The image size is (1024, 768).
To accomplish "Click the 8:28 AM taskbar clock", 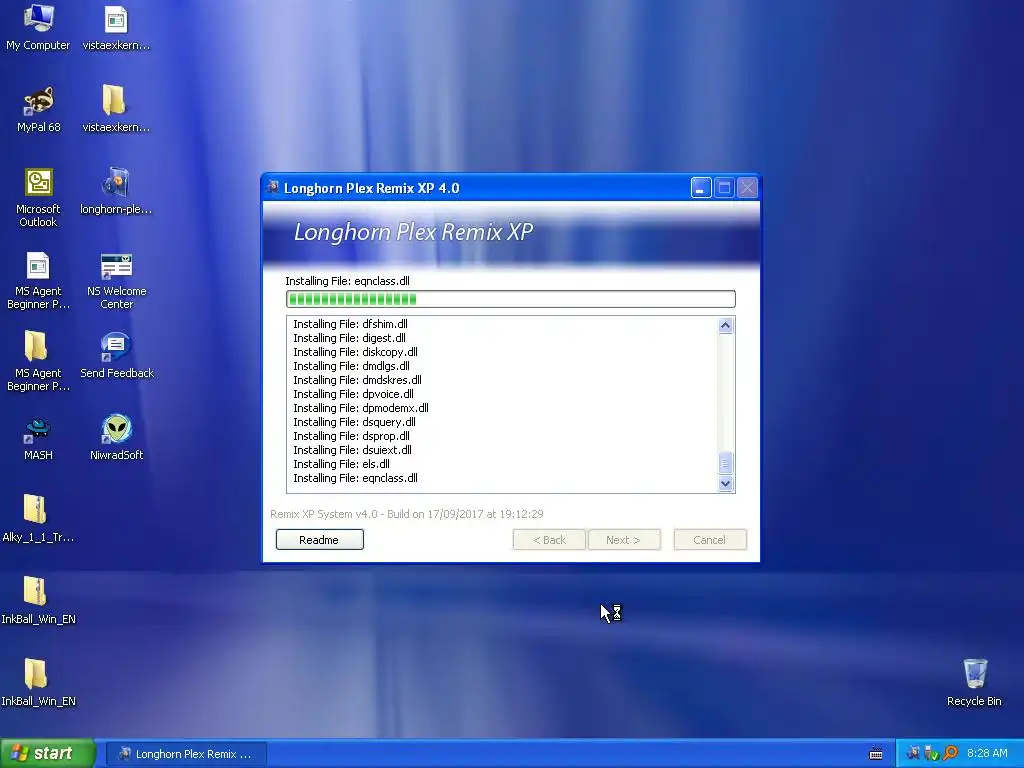I will click(987, 753).
